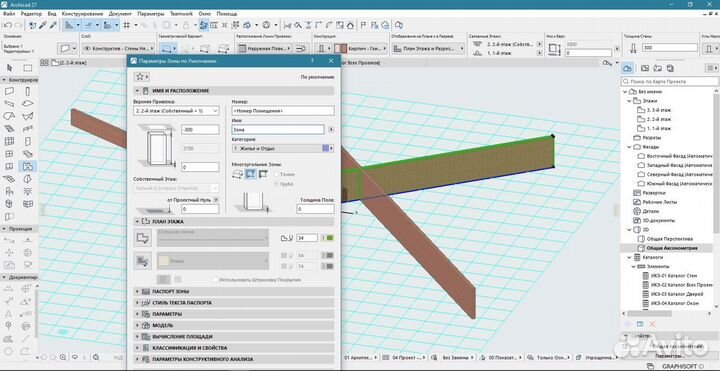This screenshot has width=720, height=371.
Task: Toggle the Использовать Штриховку Покрытия checkbox
Action: (215, 280)
